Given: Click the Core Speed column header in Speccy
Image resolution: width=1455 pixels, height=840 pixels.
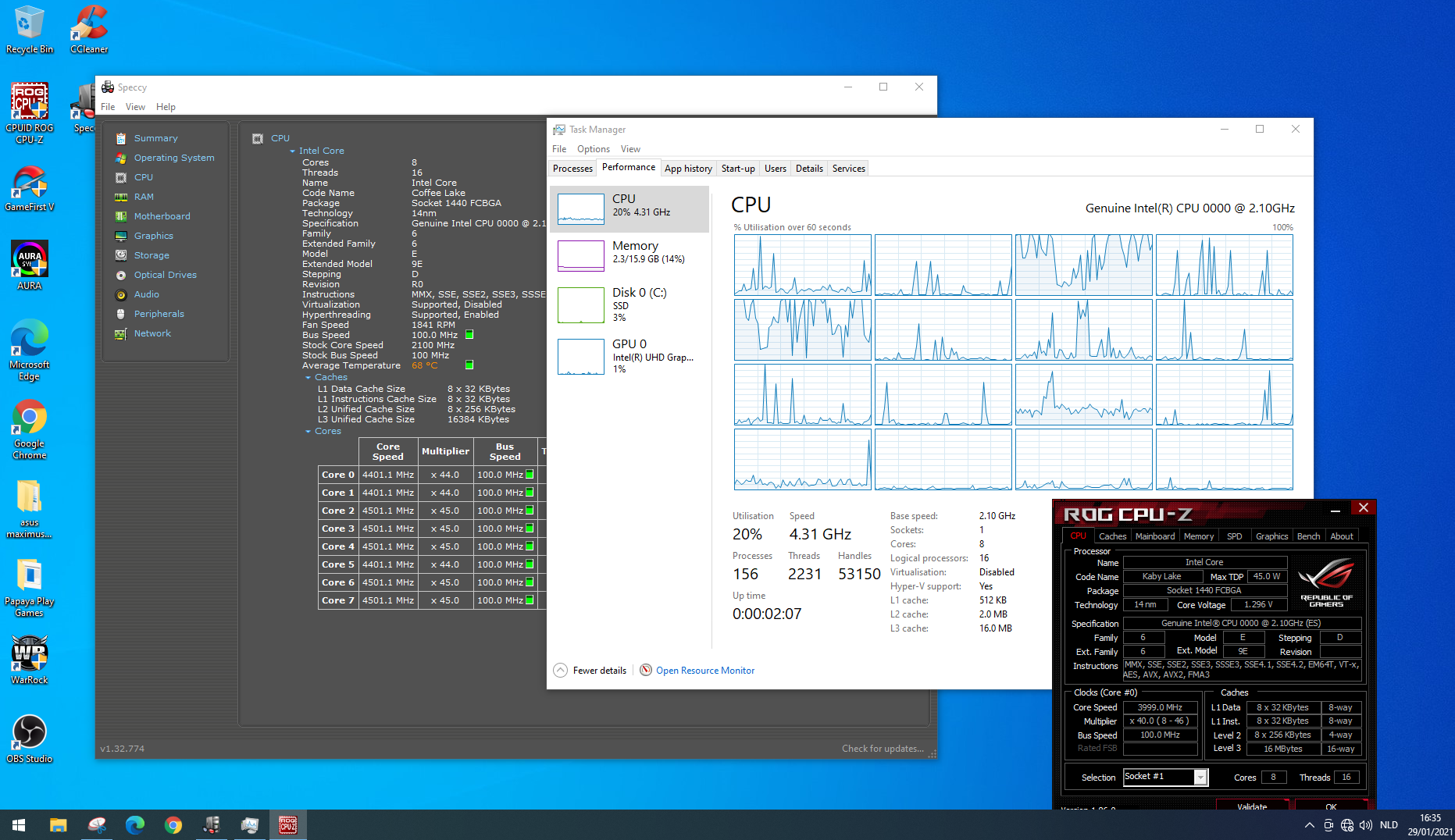Looking at the screenshot, I should [387, 452].
